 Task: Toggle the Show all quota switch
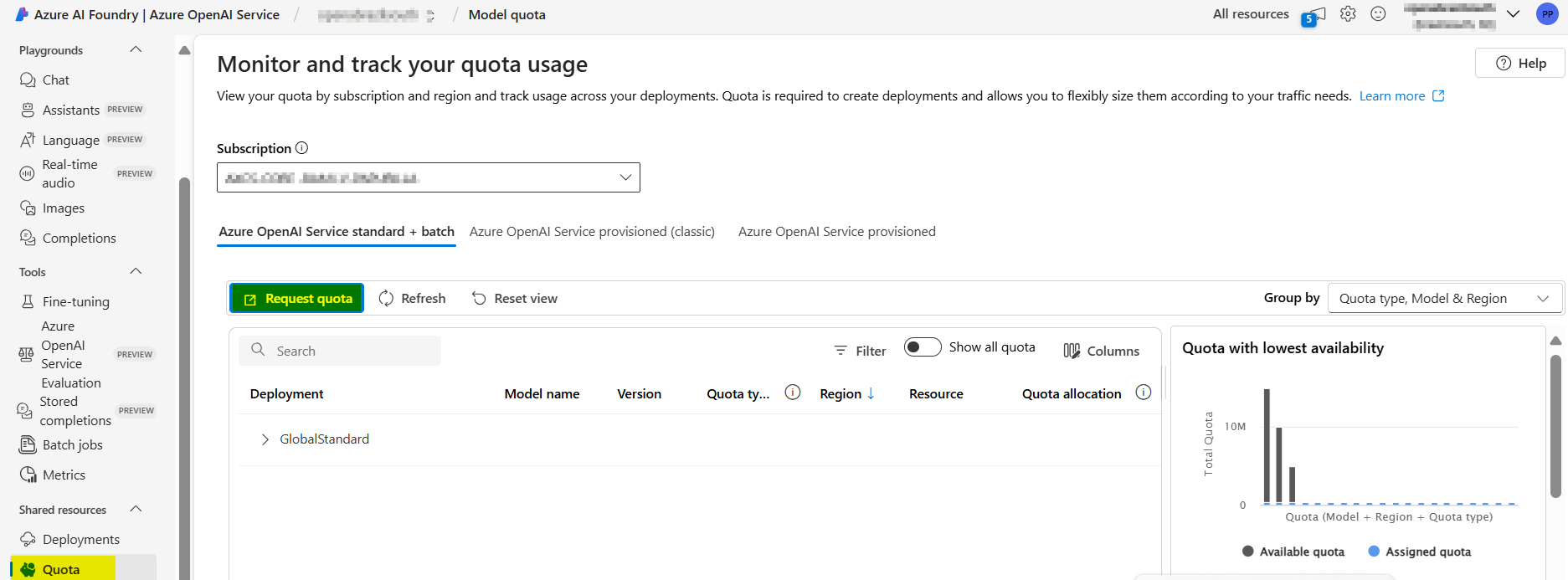923,347
